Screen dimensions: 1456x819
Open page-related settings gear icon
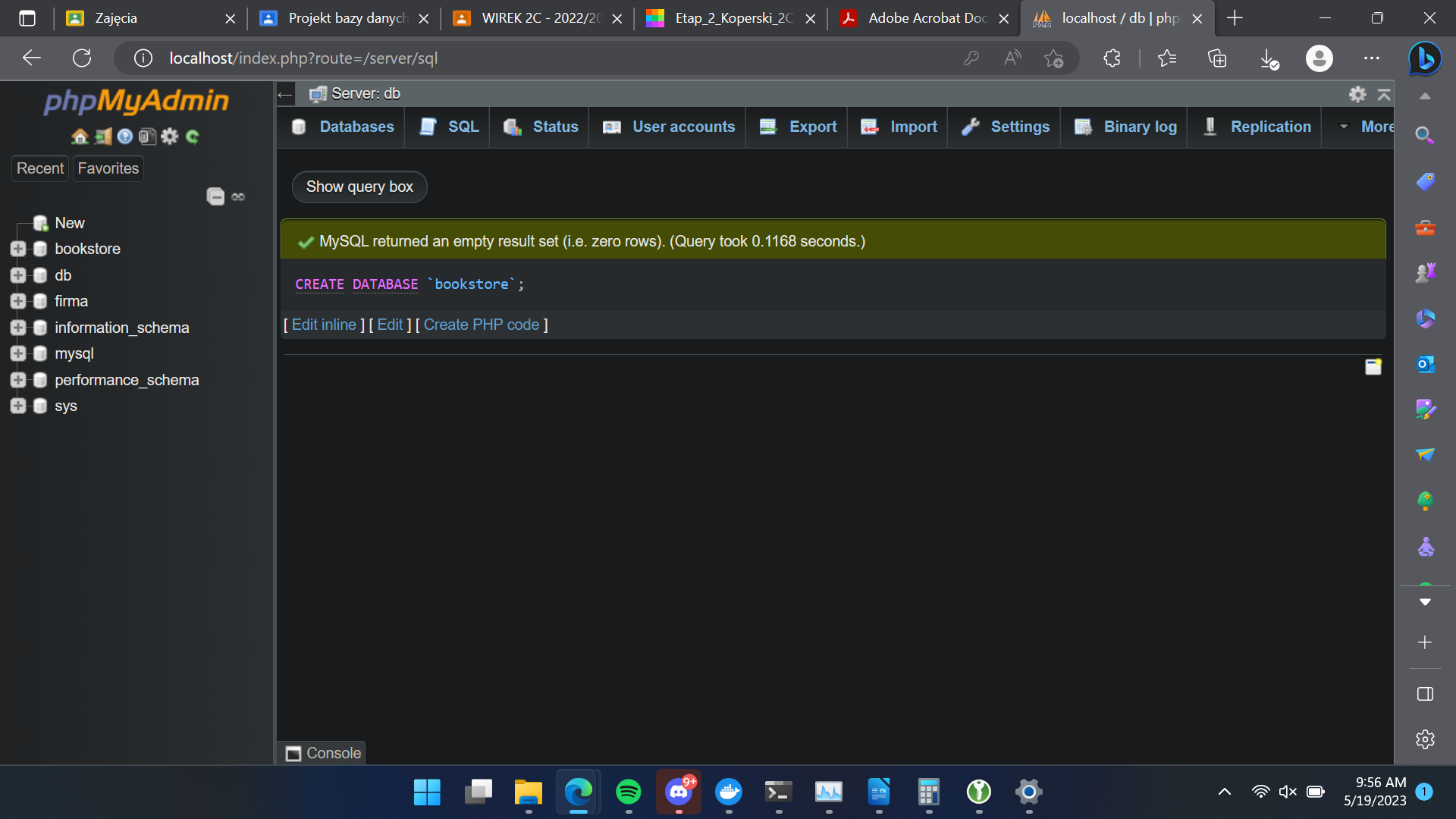[x=1357, y=94]
